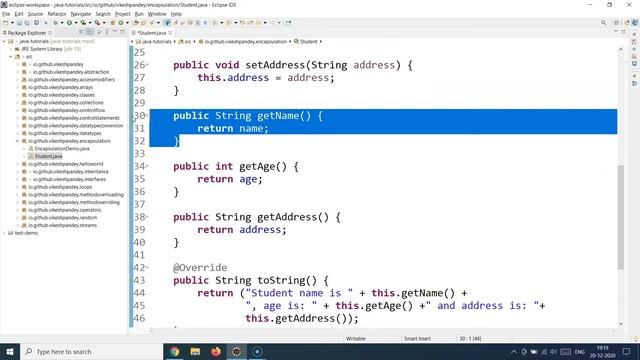The width and height of the screenshot is (640, 360).
Task: Click the magnifier Quick Access icon at top right
Action: (603, 23)
